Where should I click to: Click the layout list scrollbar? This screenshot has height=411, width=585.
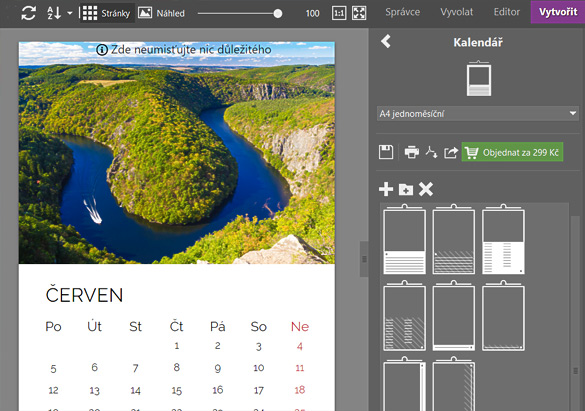point(575,313)
